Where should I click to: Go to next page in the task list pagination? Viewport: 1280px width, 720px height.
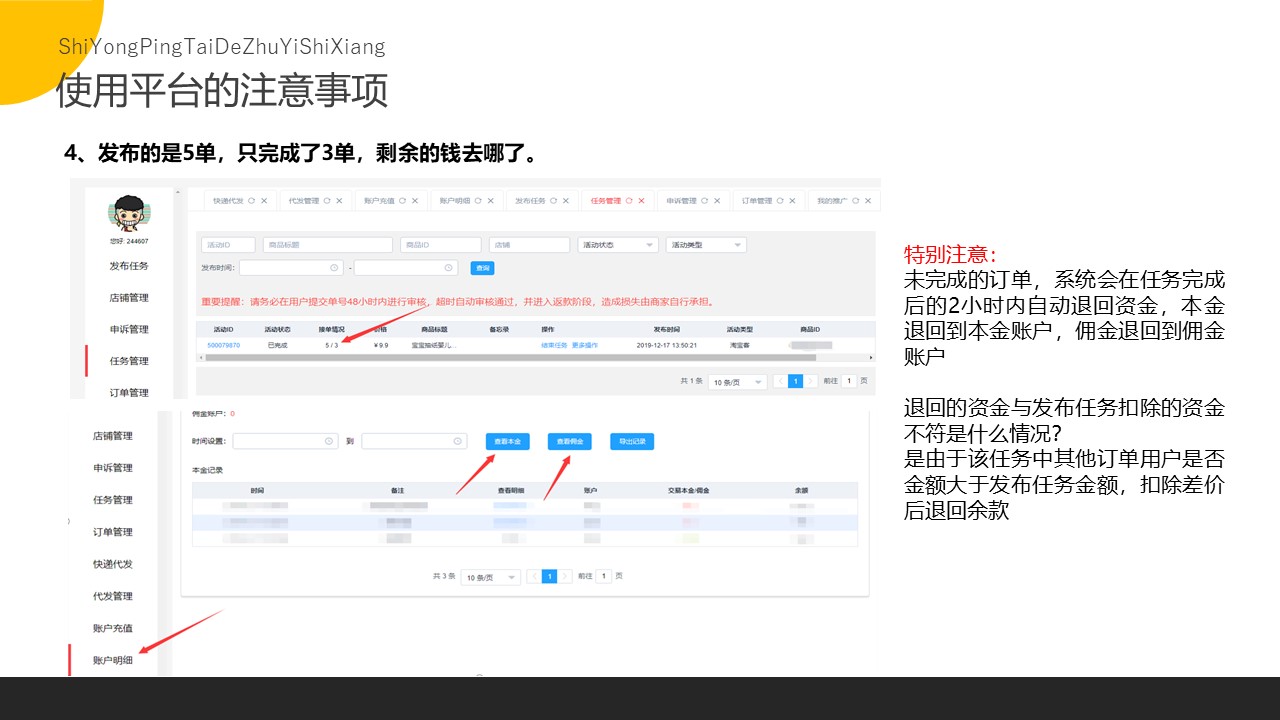811,381
